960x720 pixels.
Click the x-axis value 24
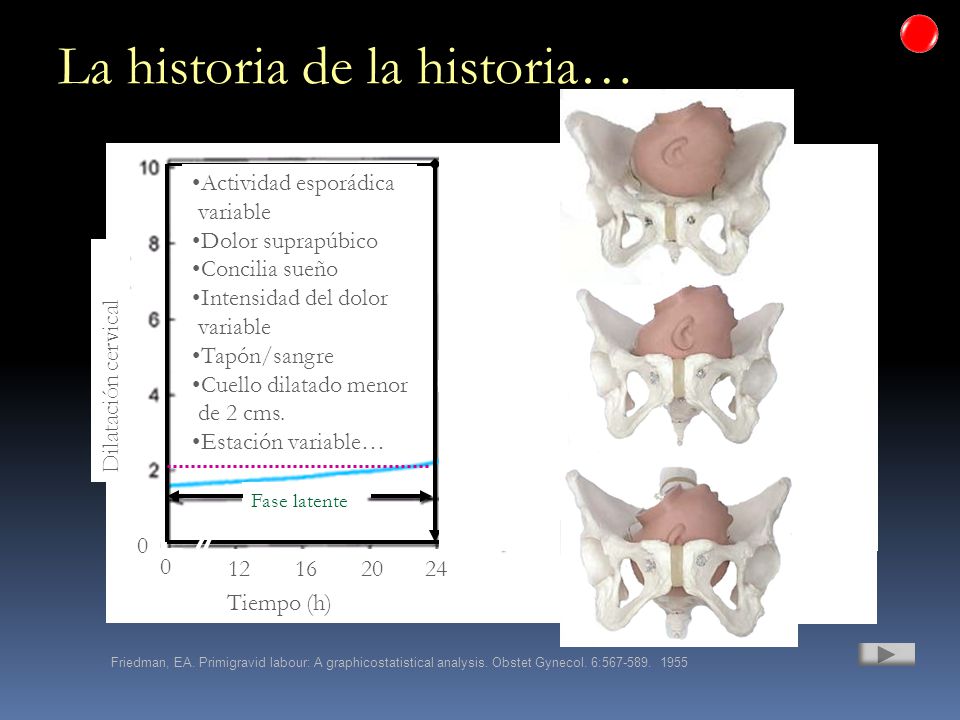tap(436, 569)
